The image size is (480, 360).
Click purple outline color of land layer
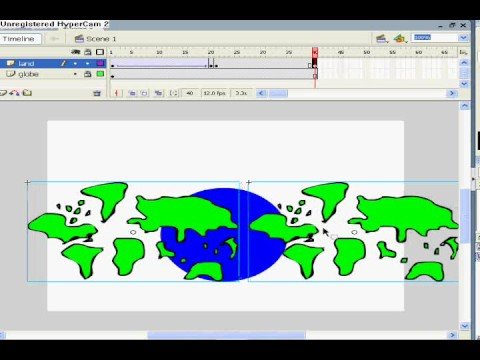pyautogui.click(x=100, y=63)
